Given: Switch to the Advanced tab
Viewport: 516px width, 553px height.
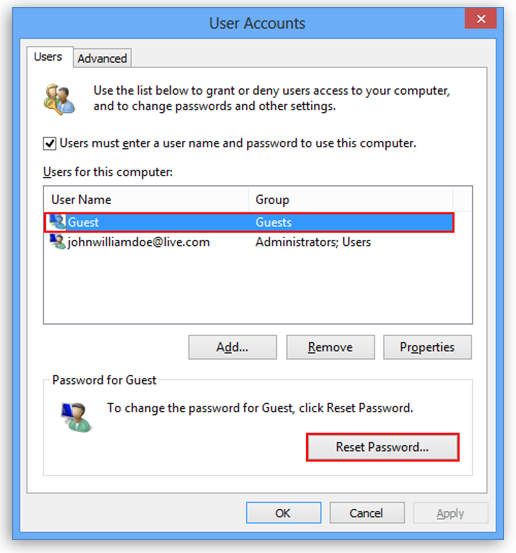Looking at the screenshot, I should [x=102, y=58].
